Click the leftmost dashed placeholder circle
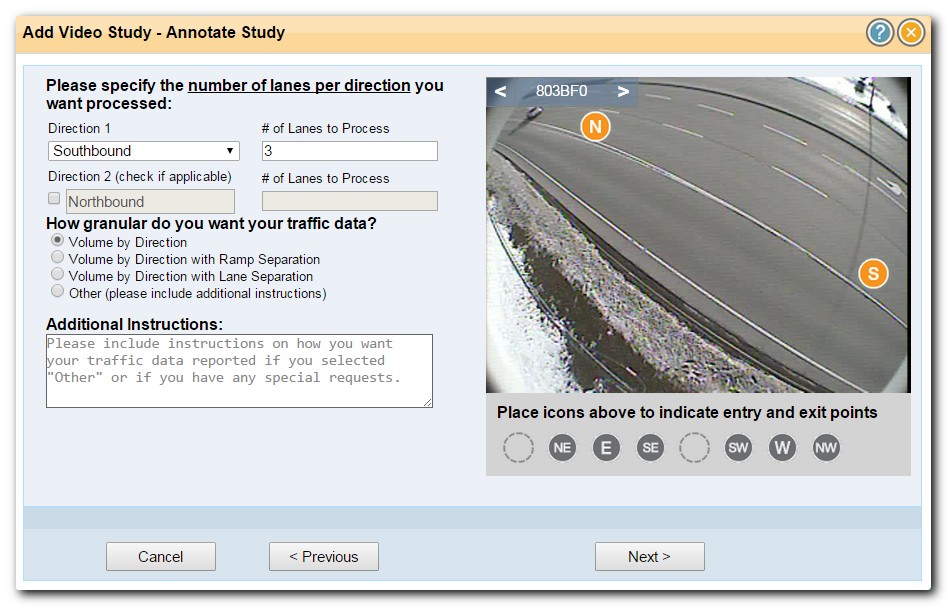This screenshot has width=948, height=607. pos(518,447)
